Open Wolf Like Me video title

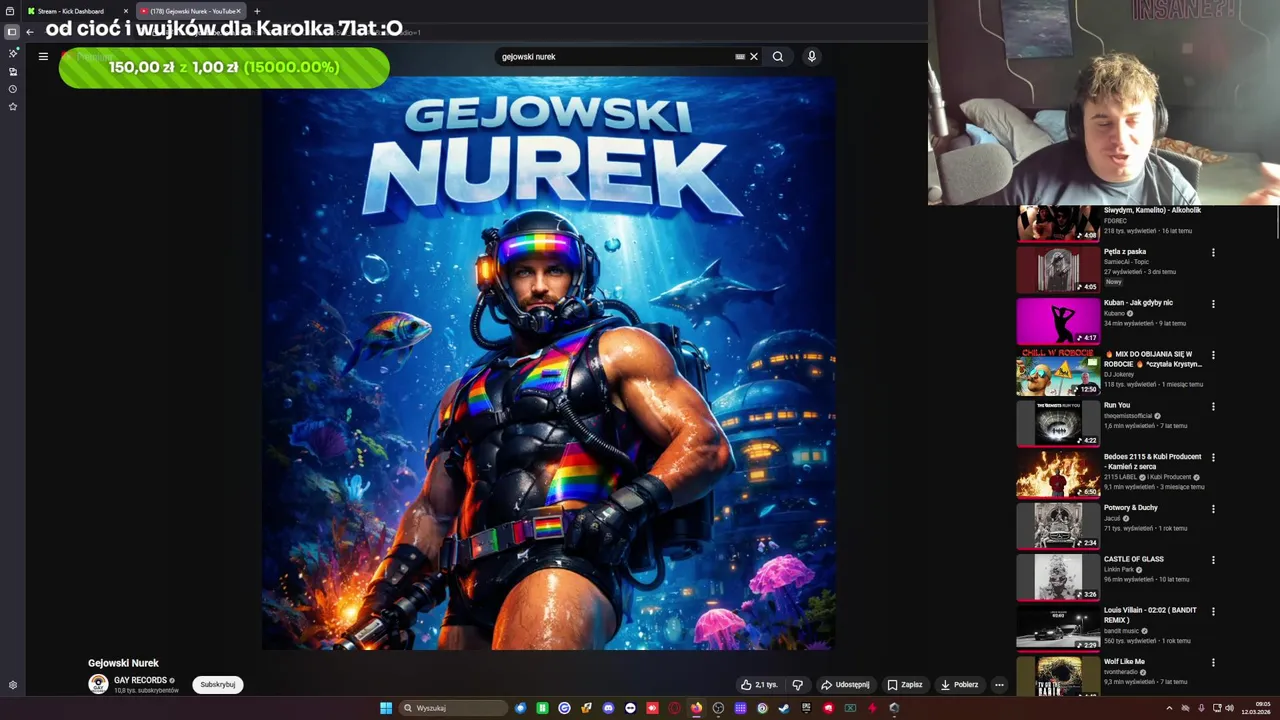click(x=1124, y=662)
